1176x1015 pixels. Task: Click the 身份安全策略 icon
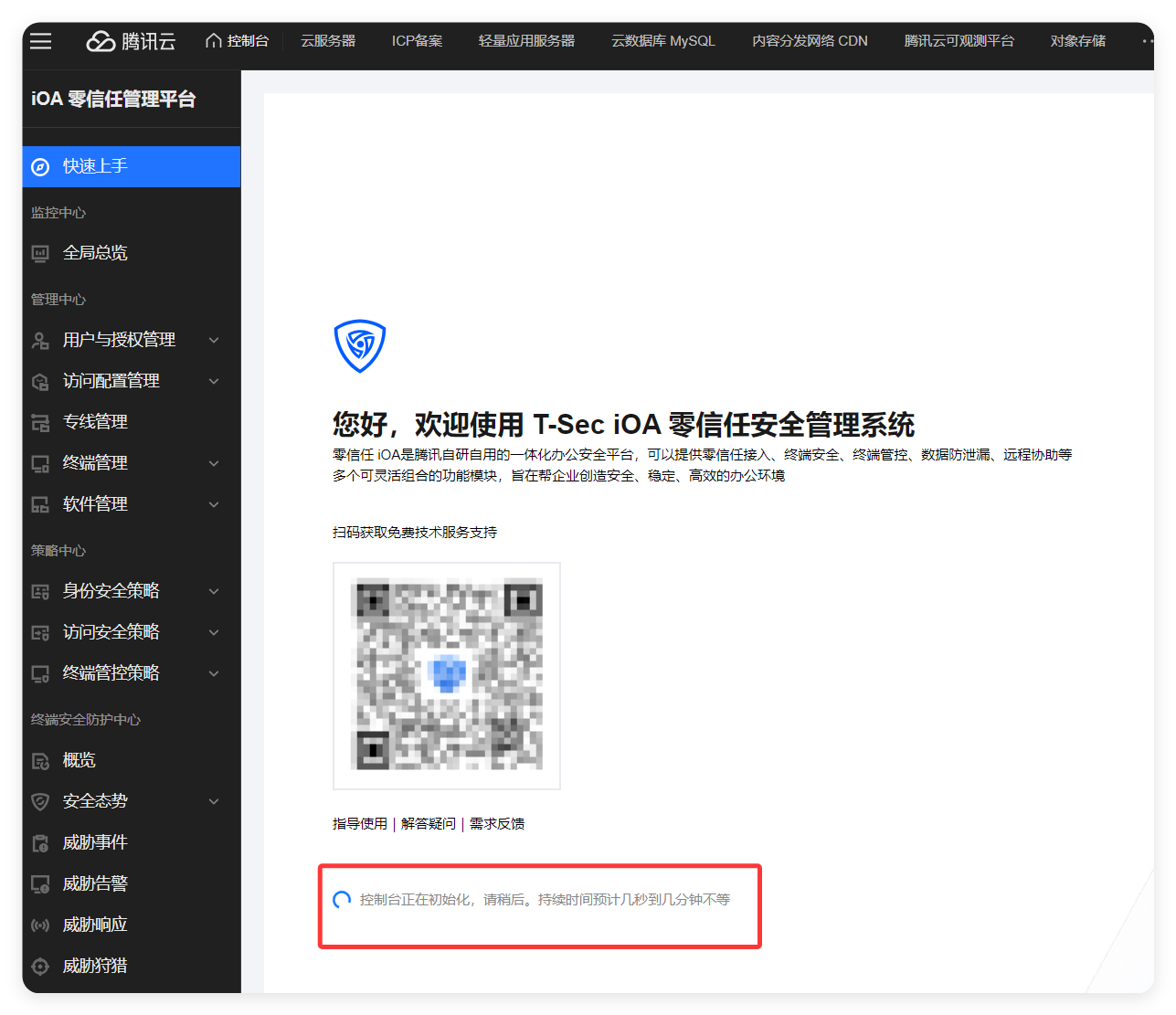(40, 591)
